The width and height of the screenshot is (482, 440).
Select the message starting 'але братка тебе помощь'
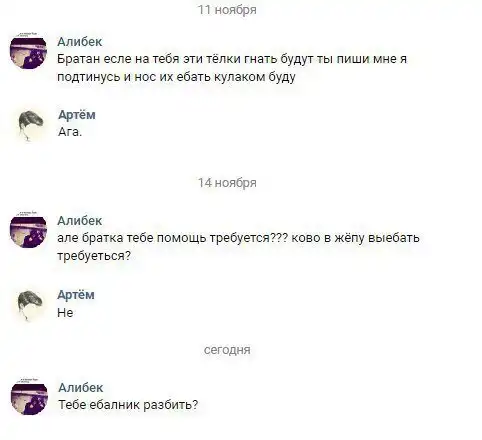point(238,247)
